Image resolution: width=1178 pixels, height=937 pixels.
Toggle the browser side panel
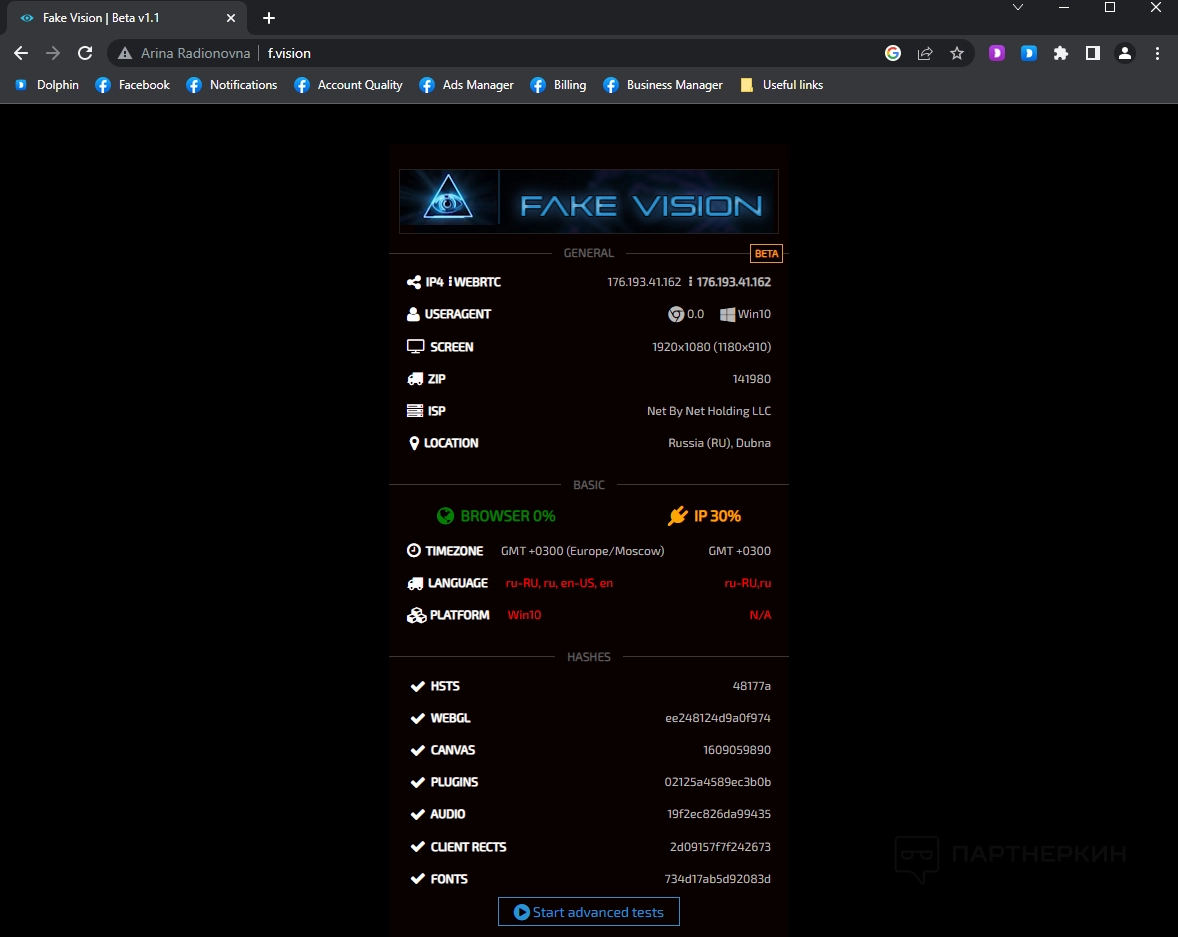(x=1093, y=53)
